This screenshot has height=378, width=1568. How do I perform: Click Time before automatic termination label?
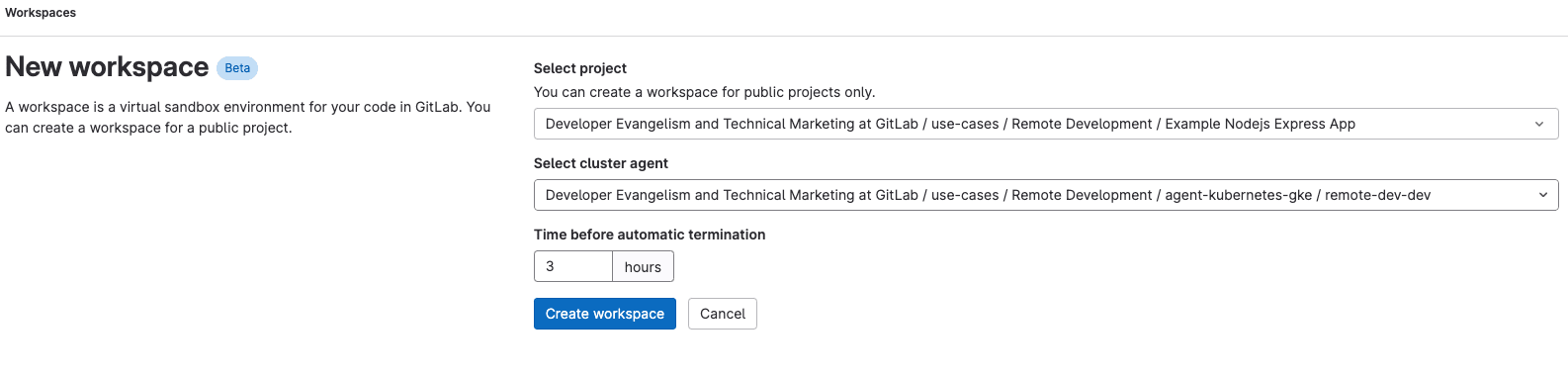[650, 235]
